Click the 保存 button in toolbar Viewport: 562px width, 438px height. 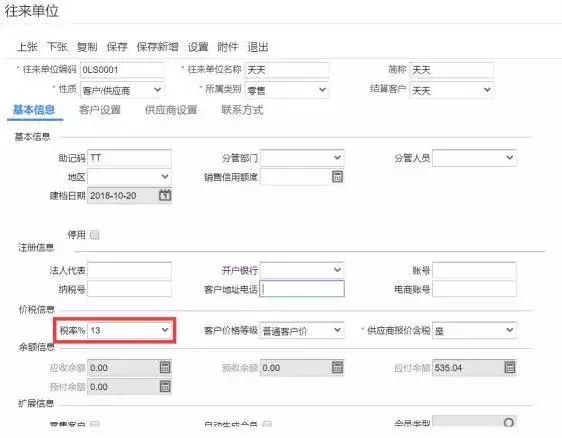click(x=117, y=47)
